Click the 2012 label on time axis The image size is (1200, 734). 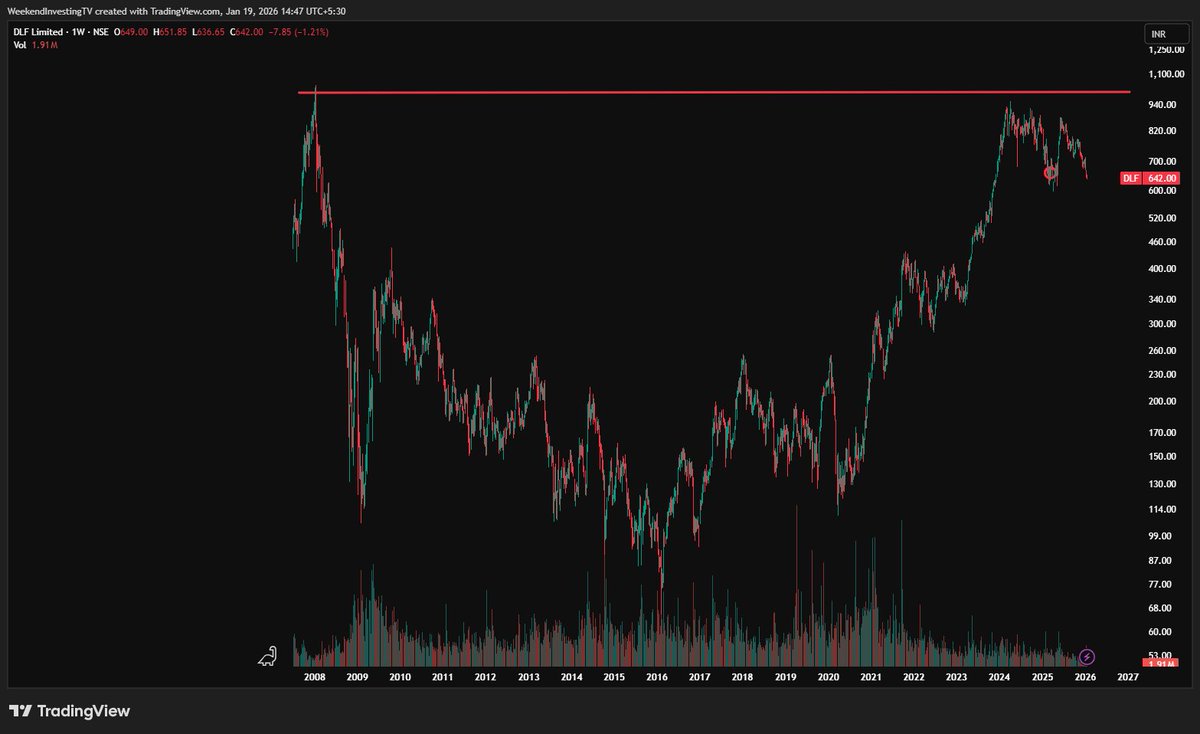(x=486, y=677)
